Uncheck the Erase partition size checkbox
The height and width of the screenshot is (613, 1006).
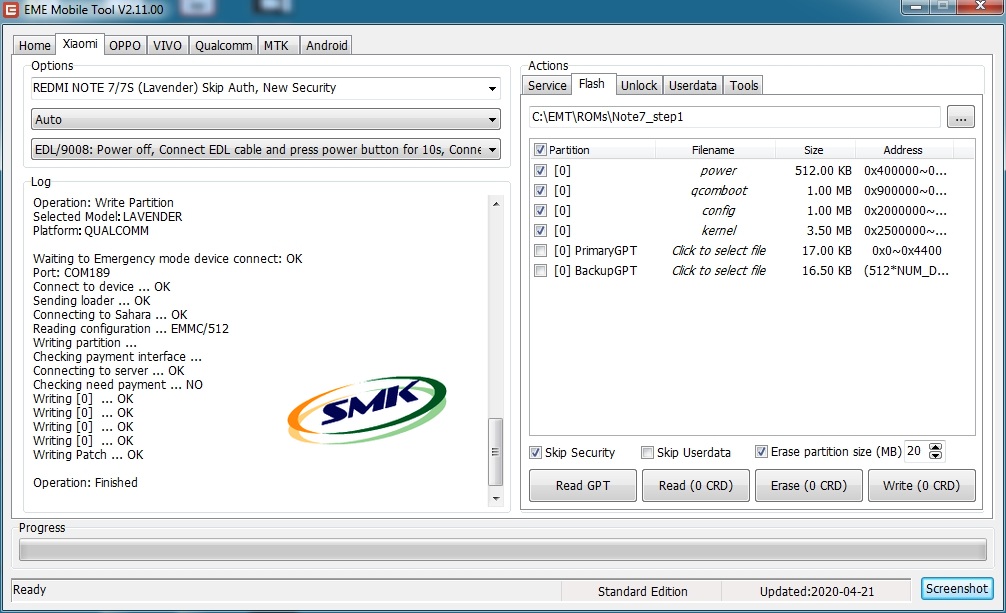(762, 452)
